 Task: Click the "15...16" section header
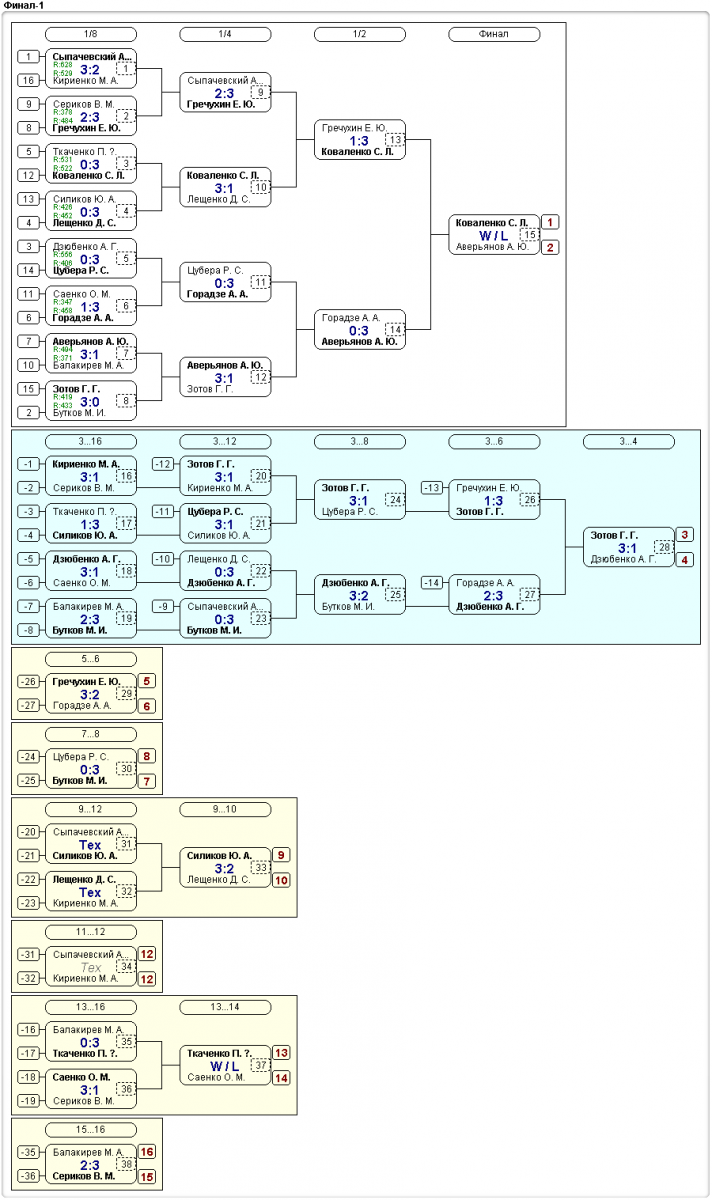[91, 1130]
